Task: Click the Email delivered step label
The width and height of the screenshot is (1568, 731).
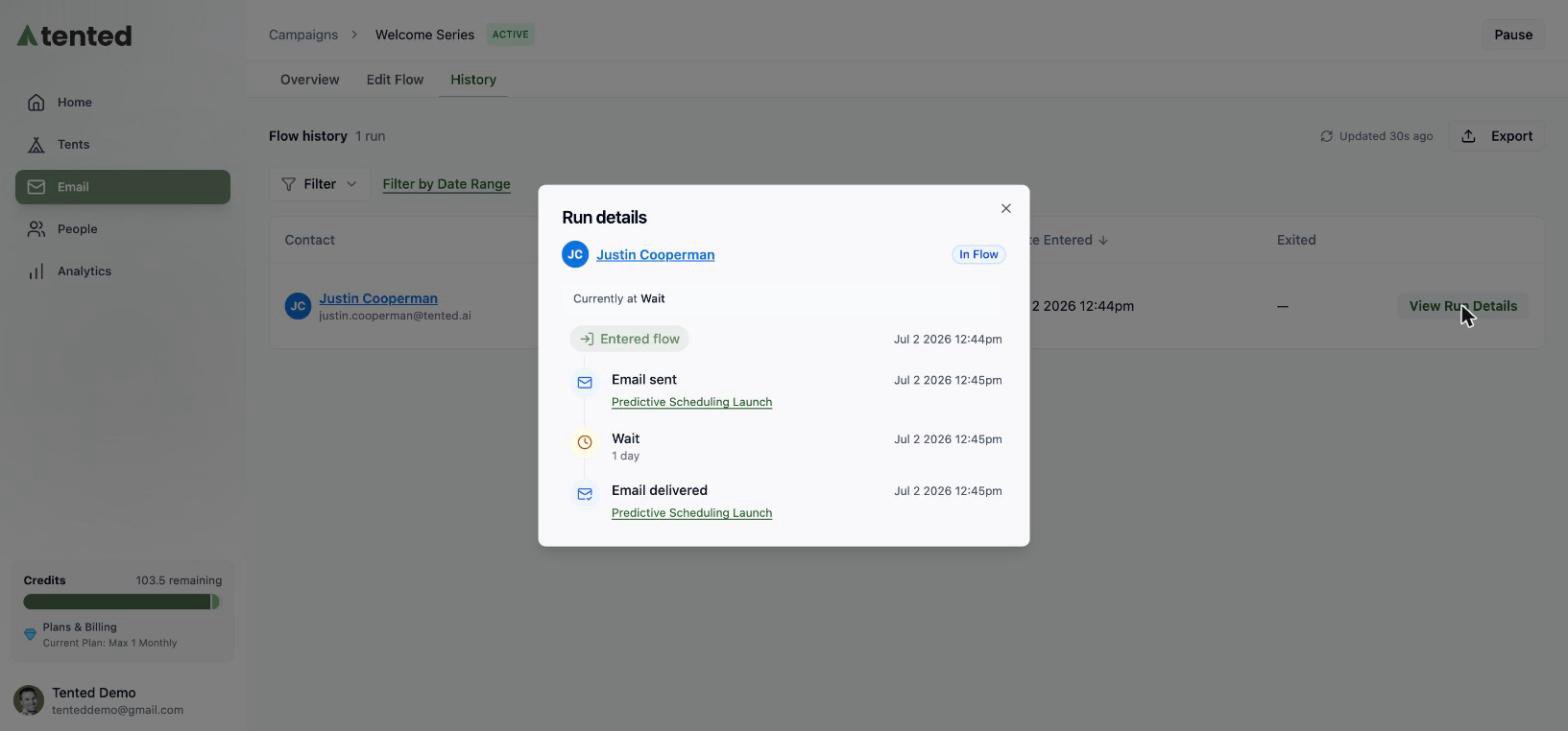Action: pos(660,490)
